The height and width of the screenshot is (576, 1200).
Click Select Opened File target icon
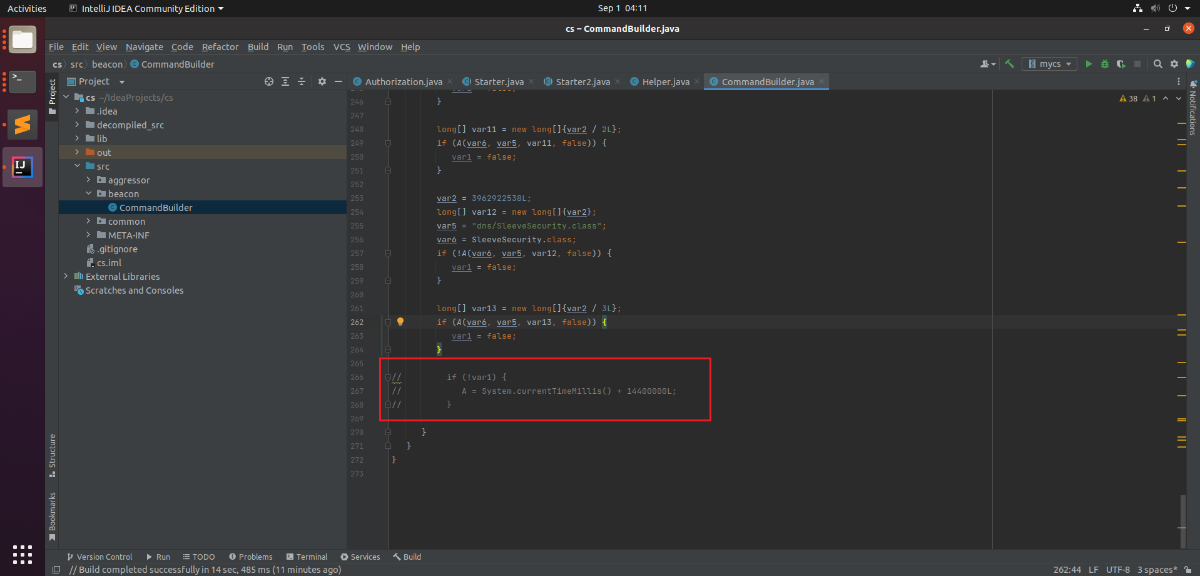pos(270,81)
